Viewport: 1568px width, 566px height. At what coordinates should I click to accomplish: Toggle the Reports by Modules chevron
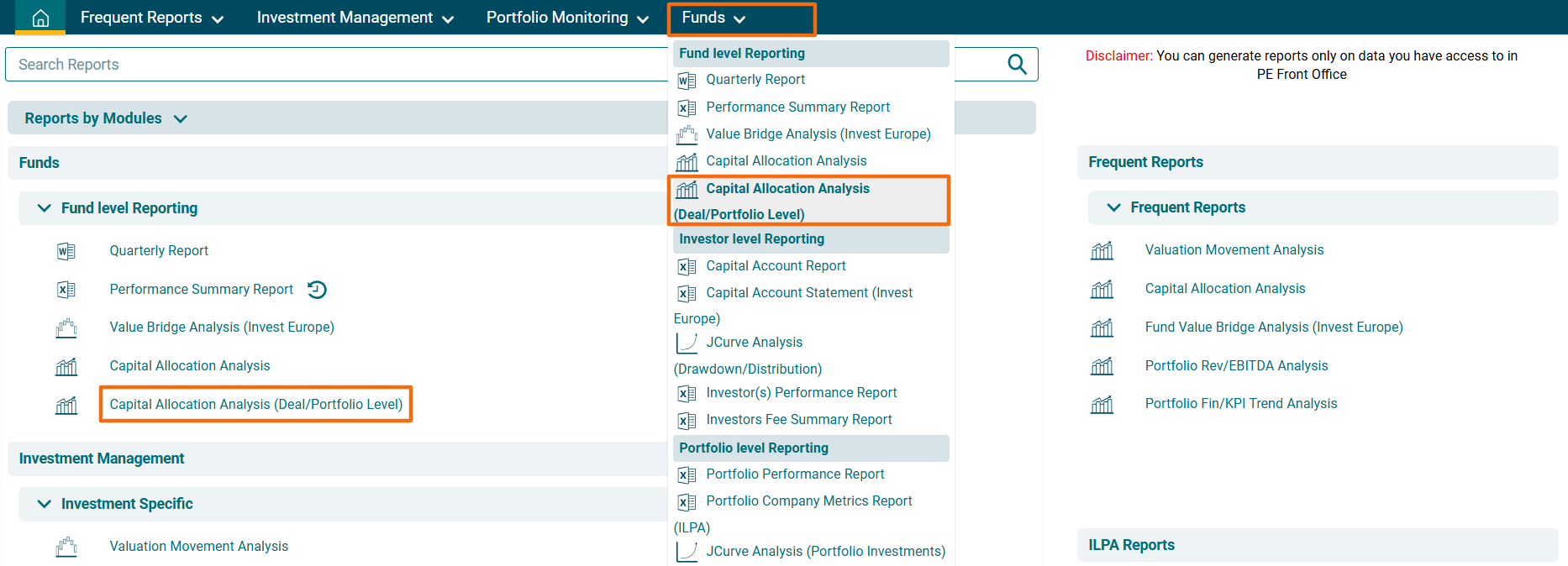180,119
